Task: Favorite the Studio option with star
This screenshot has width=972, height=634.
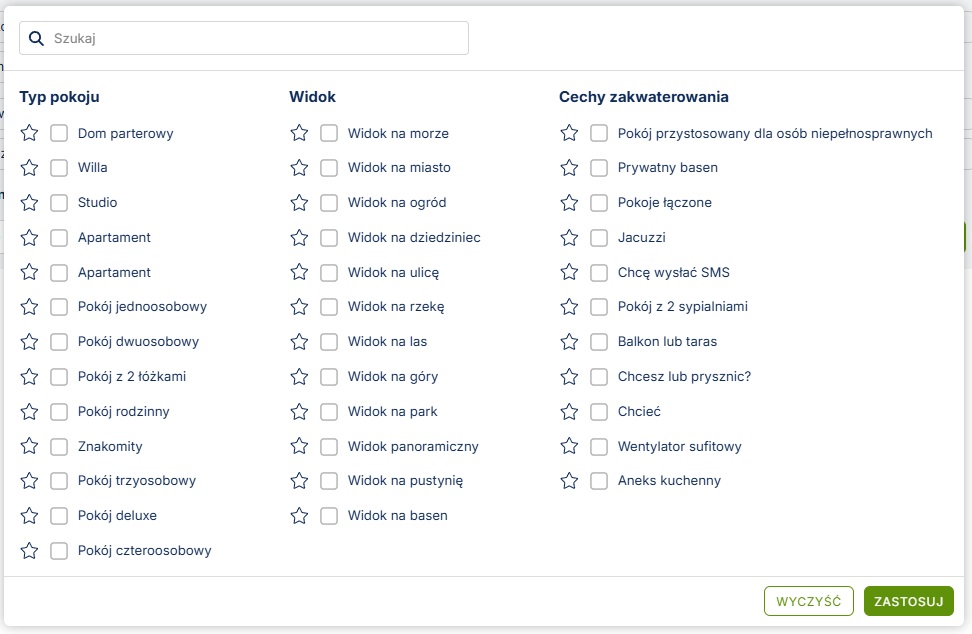Action: point(29,203)
